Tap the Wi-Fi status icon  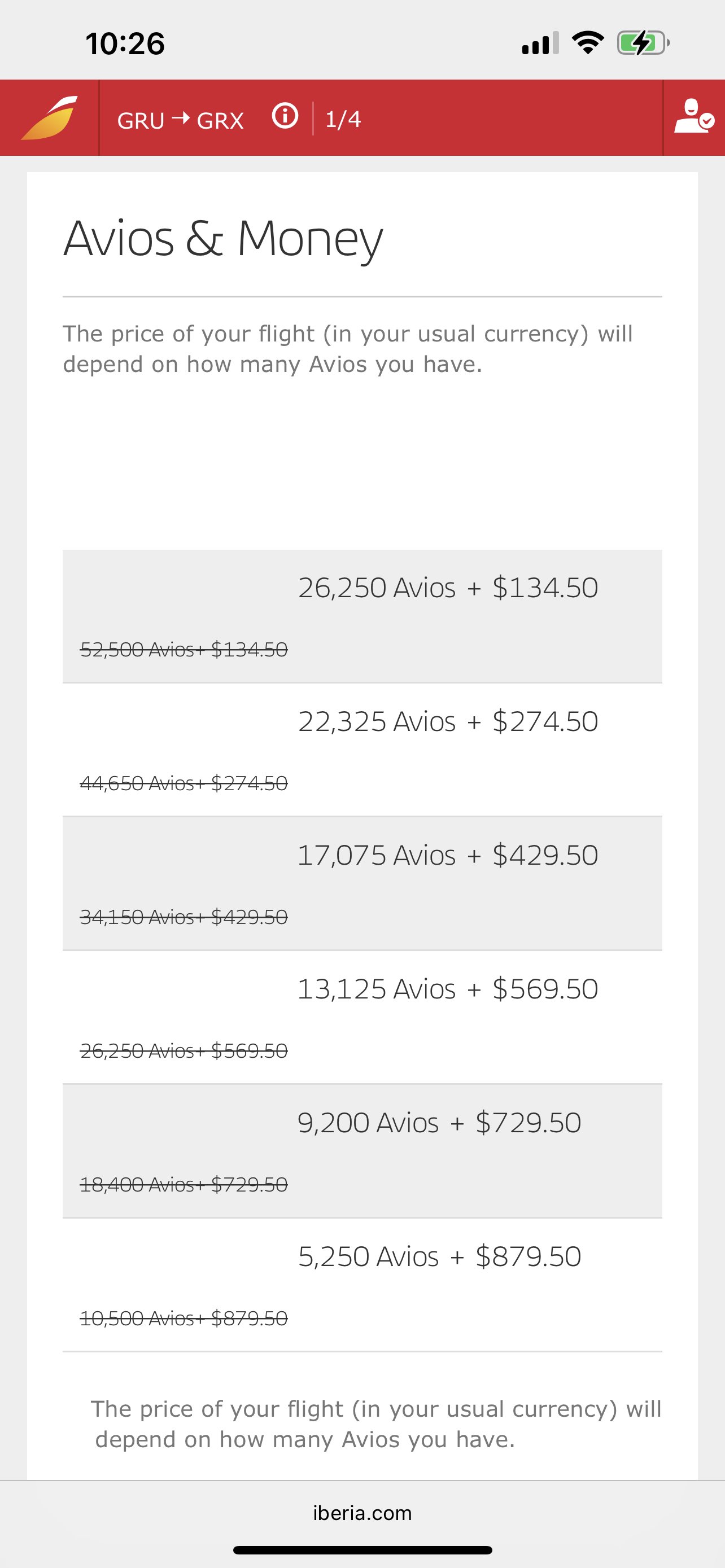[x=587, y=42]
